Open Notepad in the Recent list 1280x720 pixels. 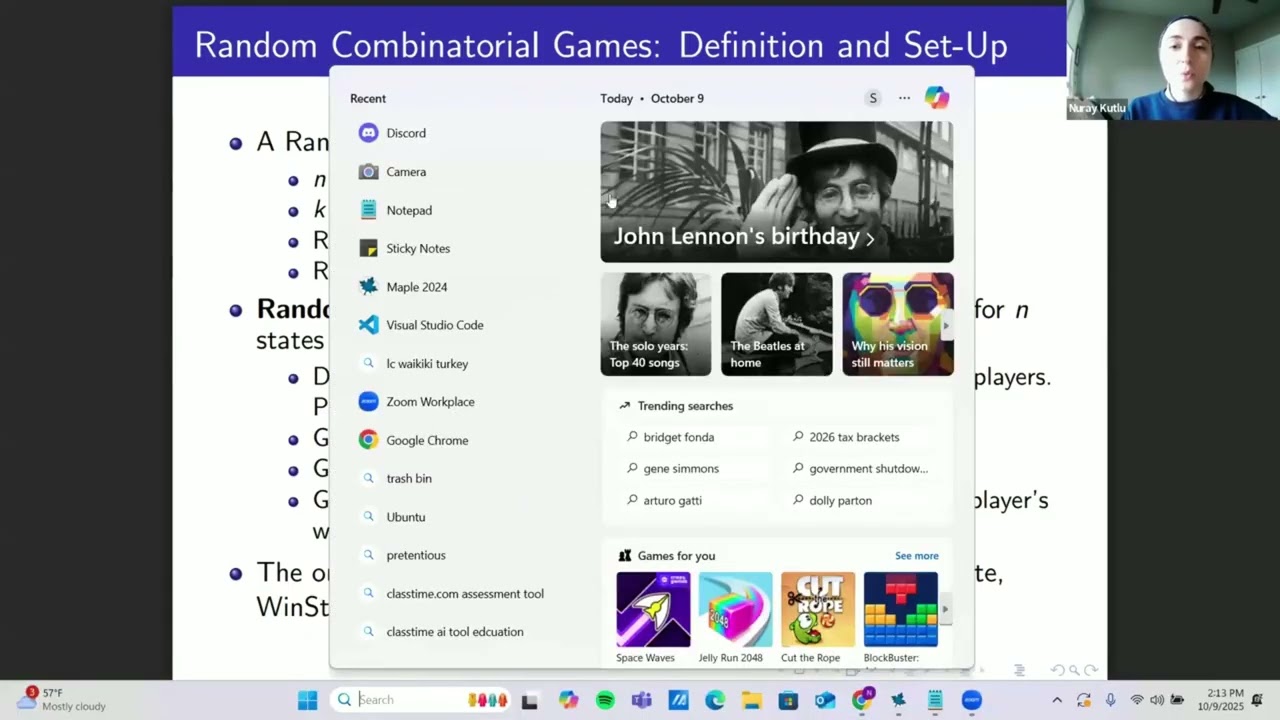coord(409,210)
